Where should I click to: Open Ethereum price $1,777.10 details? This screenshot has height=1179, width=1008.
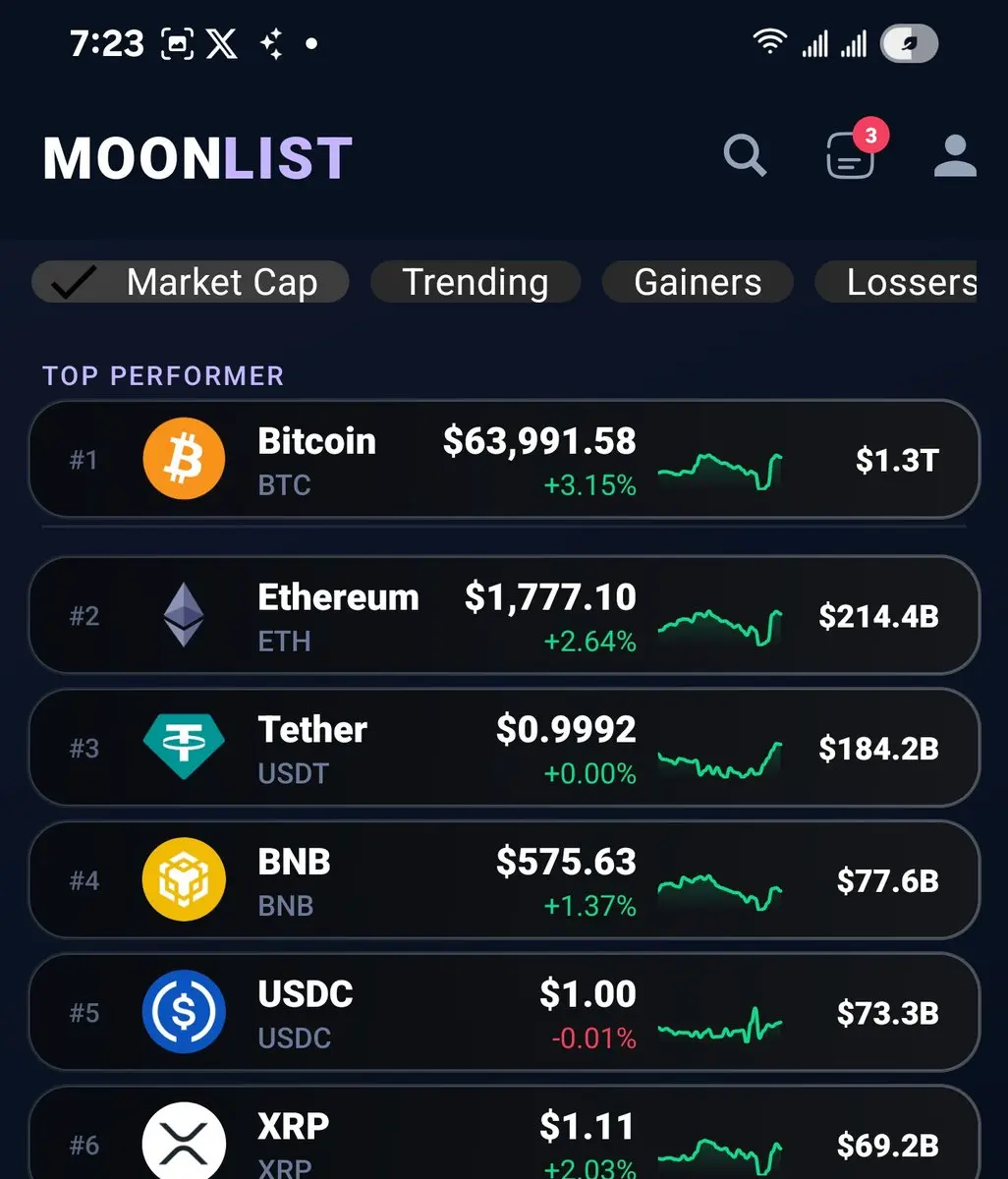click(x=550, y=597)
